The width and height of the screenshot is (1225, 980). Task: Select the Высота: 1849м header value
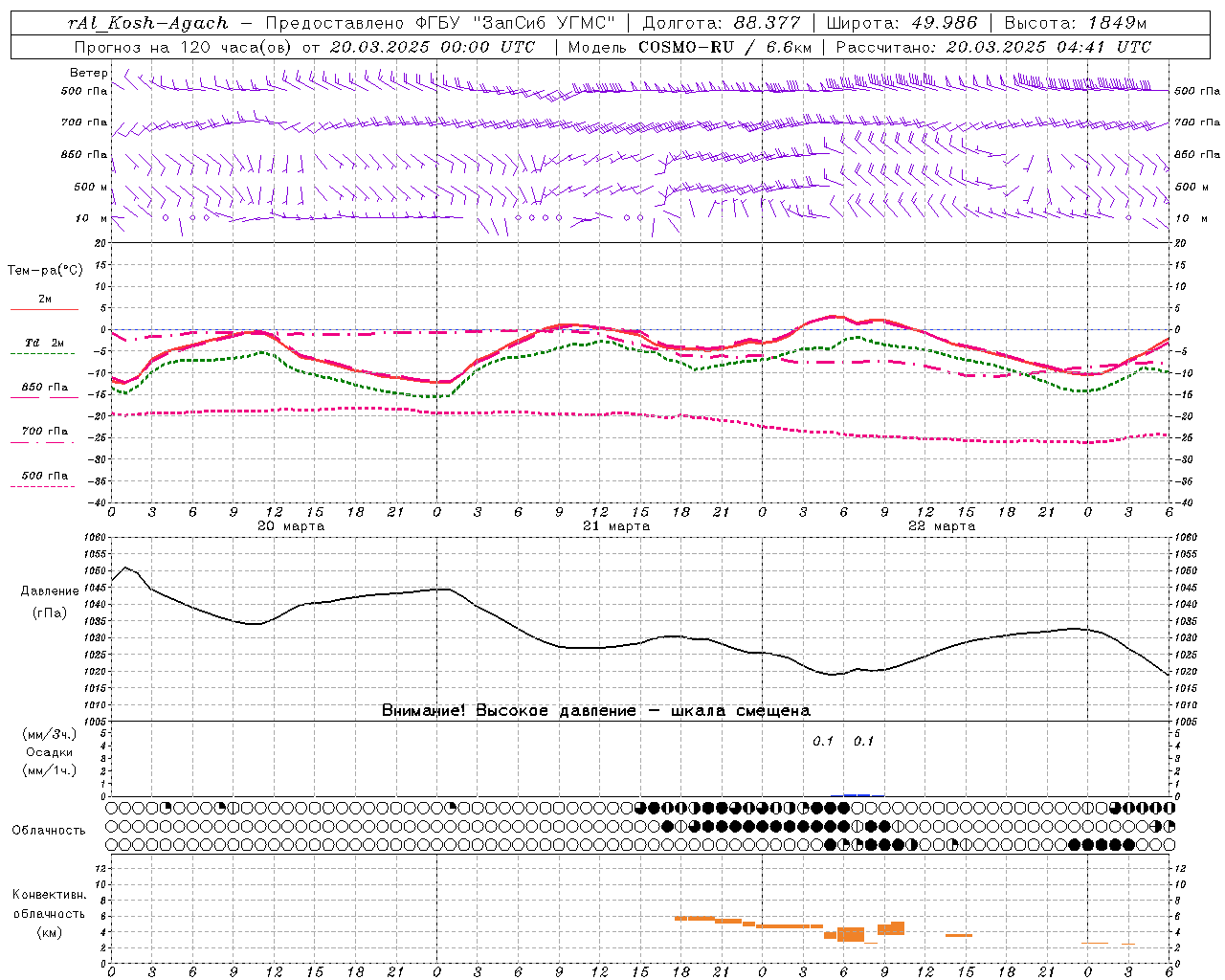pyautogui.click(x=1076, y=23)
